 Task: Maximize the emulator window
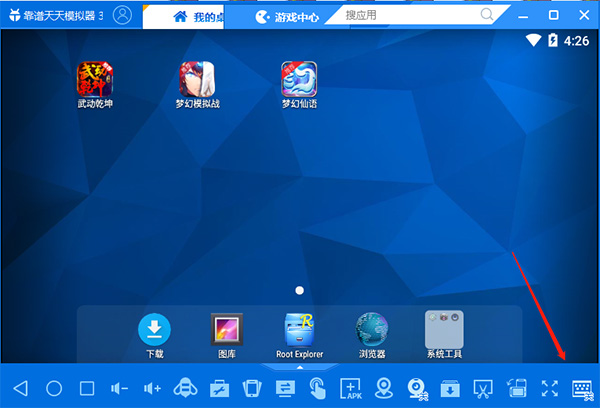click(553, 15)
